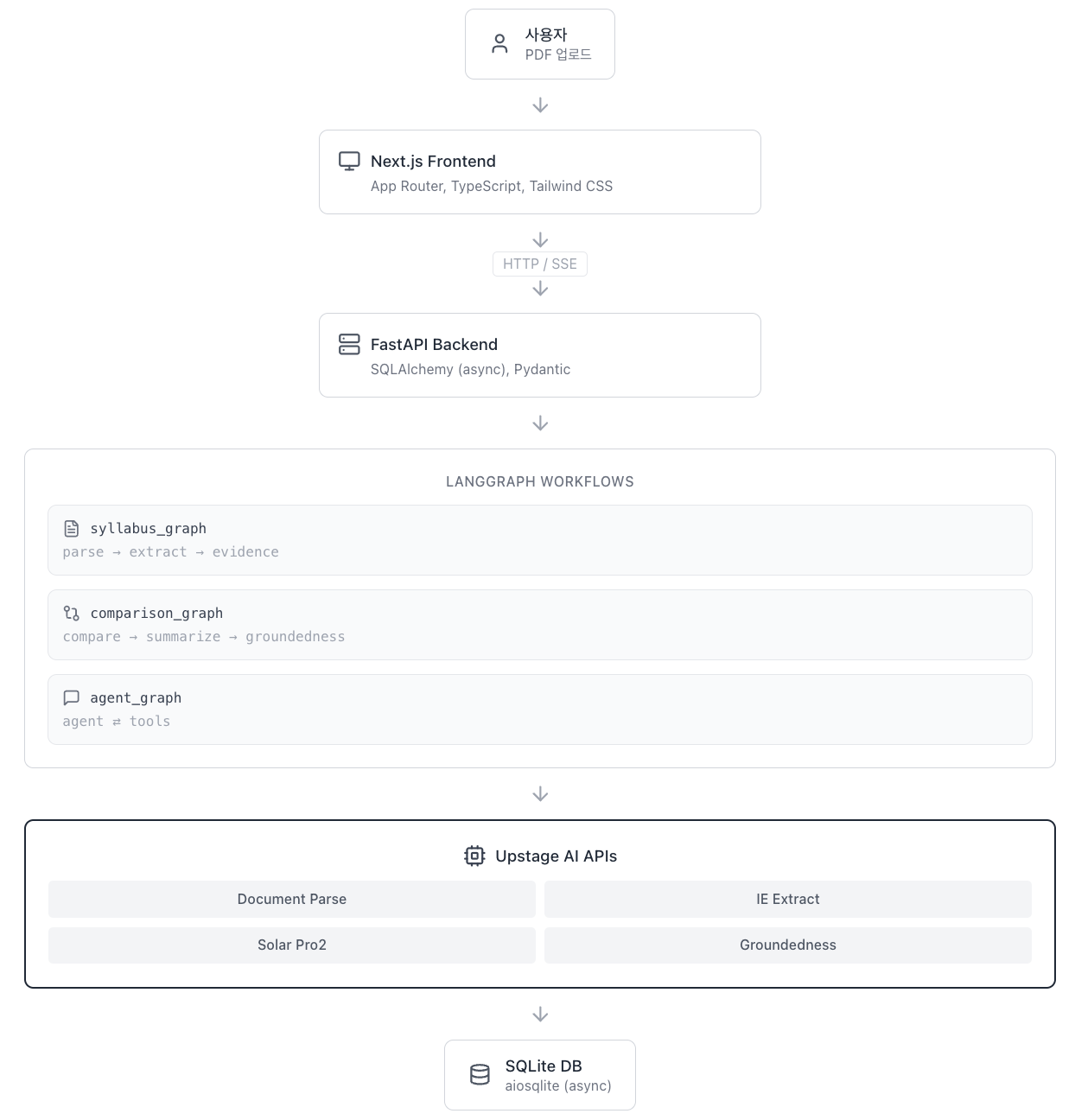
Task: Select the Solar Pro2 chip
Action: tap(292, 945)
